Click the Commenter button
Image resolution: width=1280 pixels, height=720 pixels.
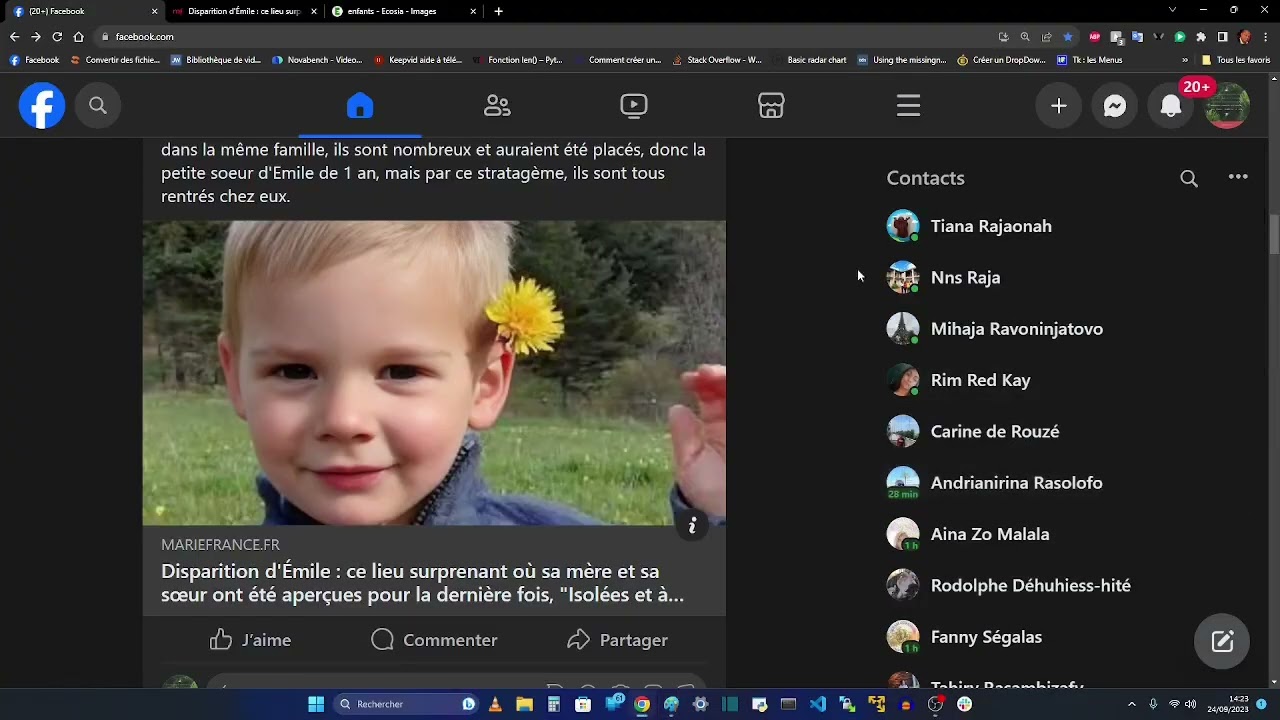tap(434, 640)
